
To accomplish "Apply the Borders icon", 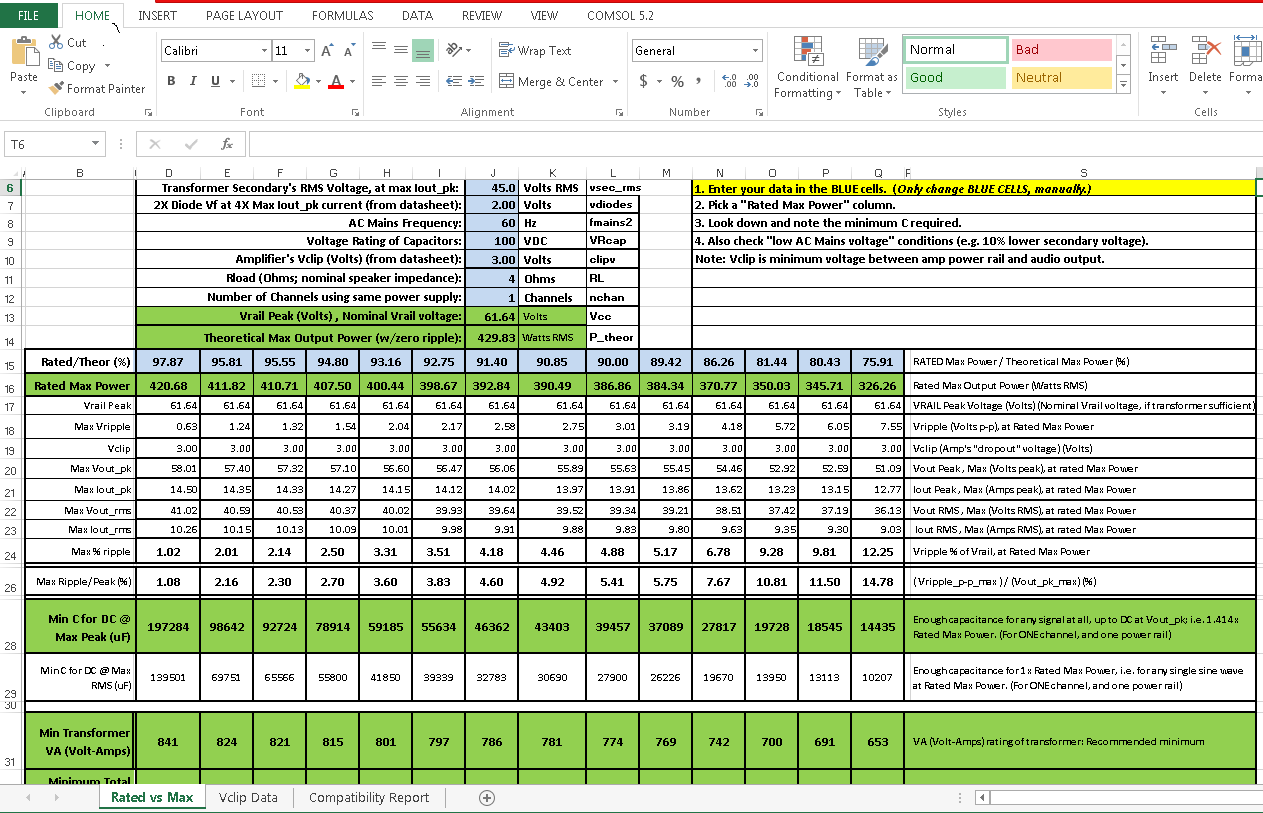I will 258,81.
